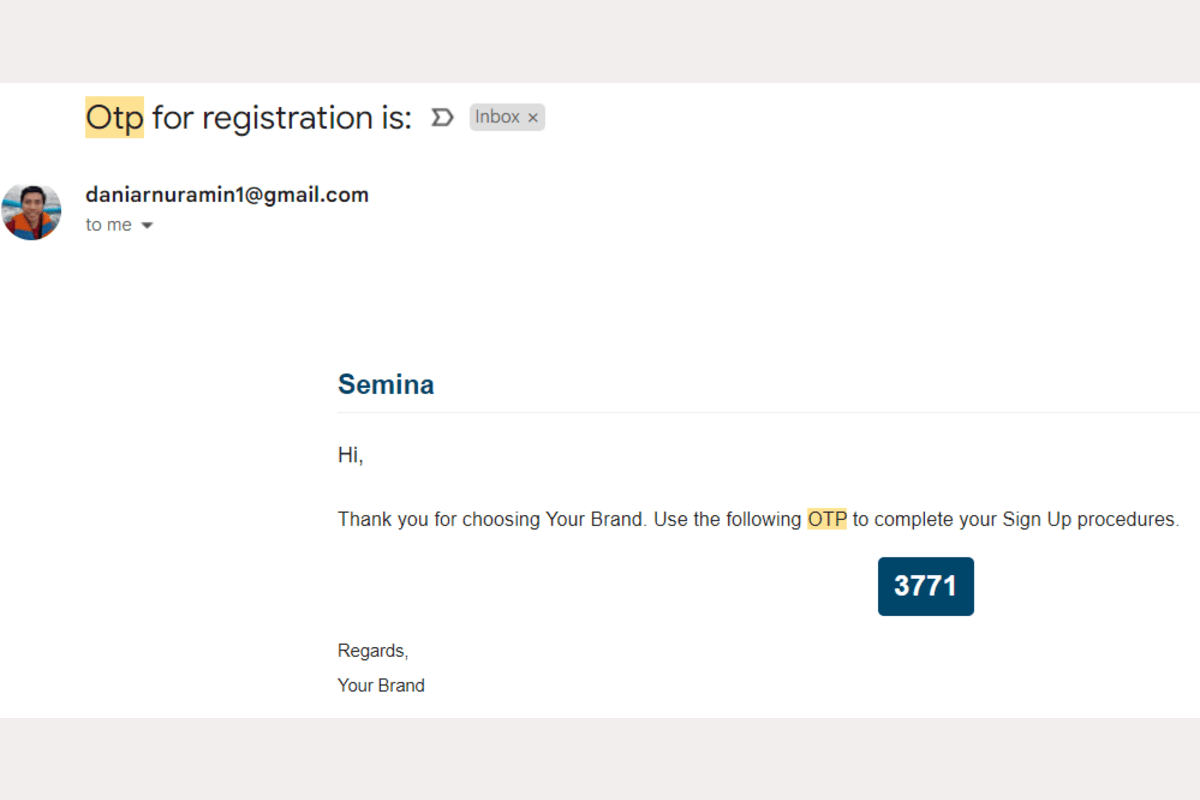Screen dimensions: 1200x800
Task: Click the word "procedures" ending the sentence
Action: (1127, 520)
